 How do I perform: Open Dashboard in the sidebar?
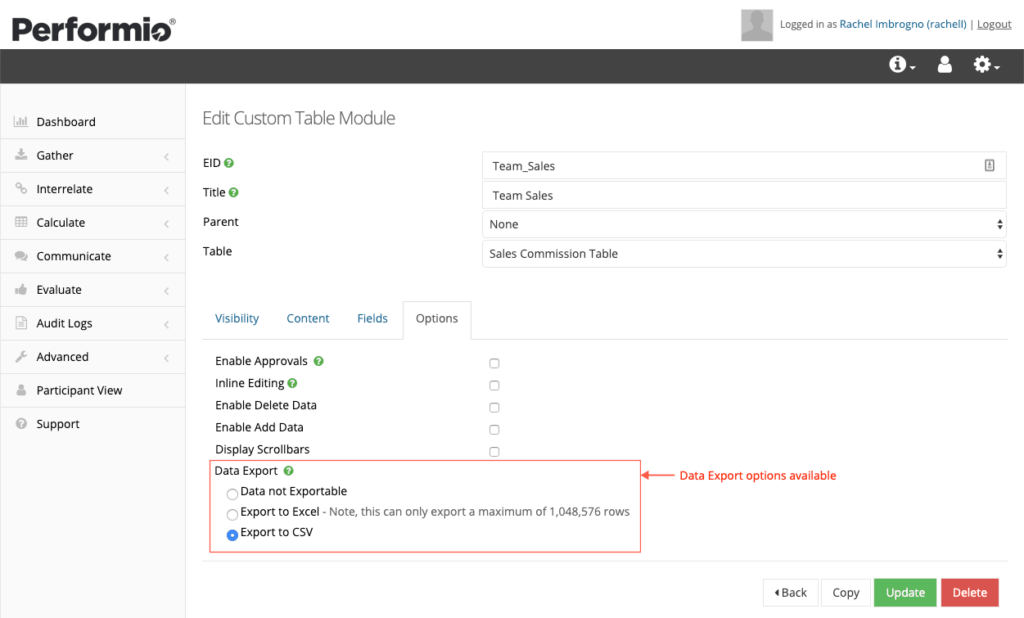(93, 122)
